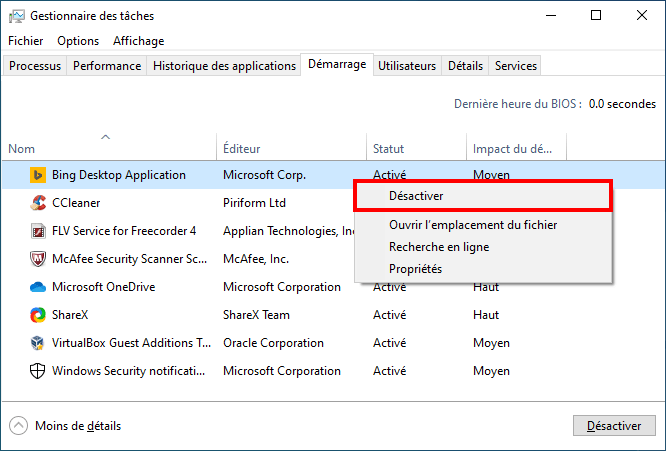Click Moyen impact in VirtualBox row
Image resolution: width=666 pixels, height=451 pixels.
pyautogui.click(x=491, y=343)
